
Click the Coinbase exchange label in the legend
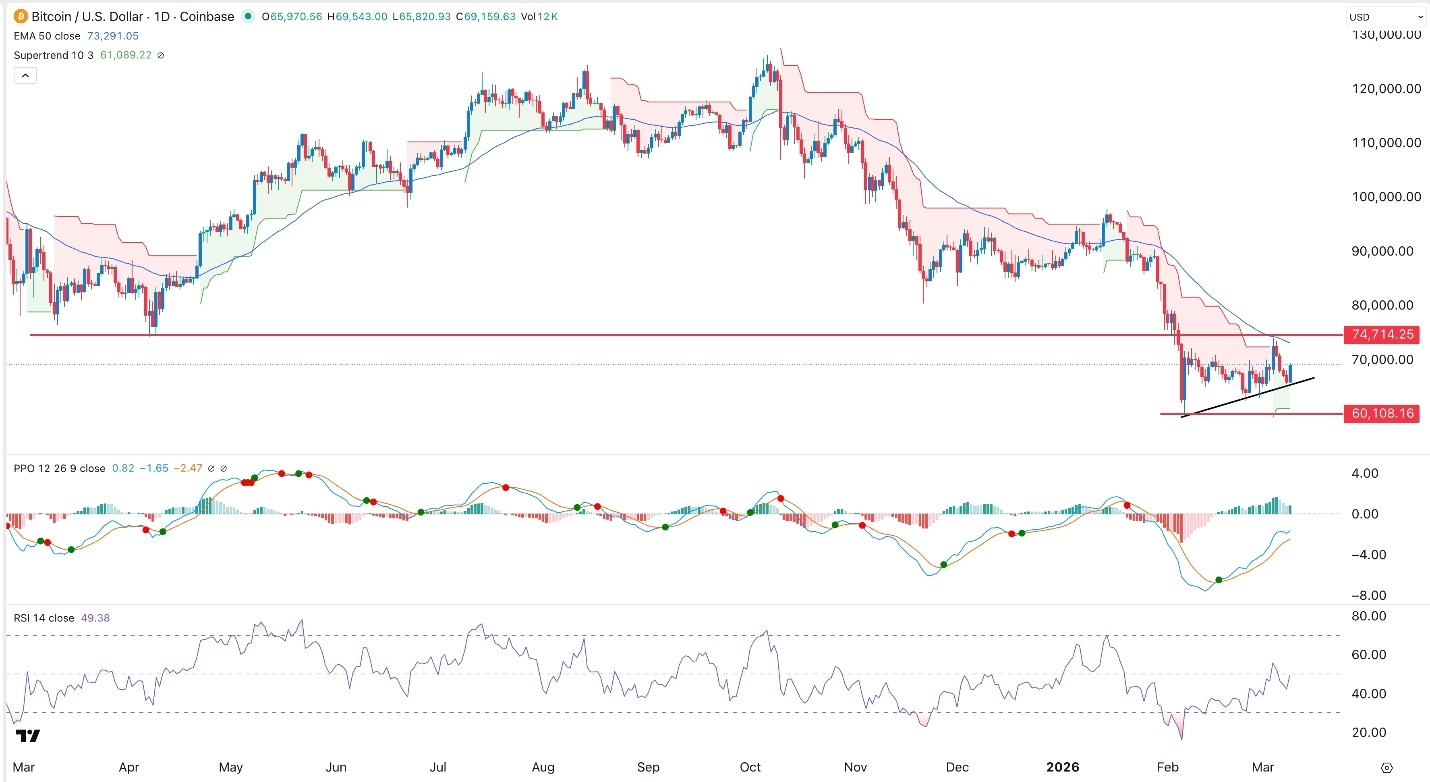[x=207, y=16]
